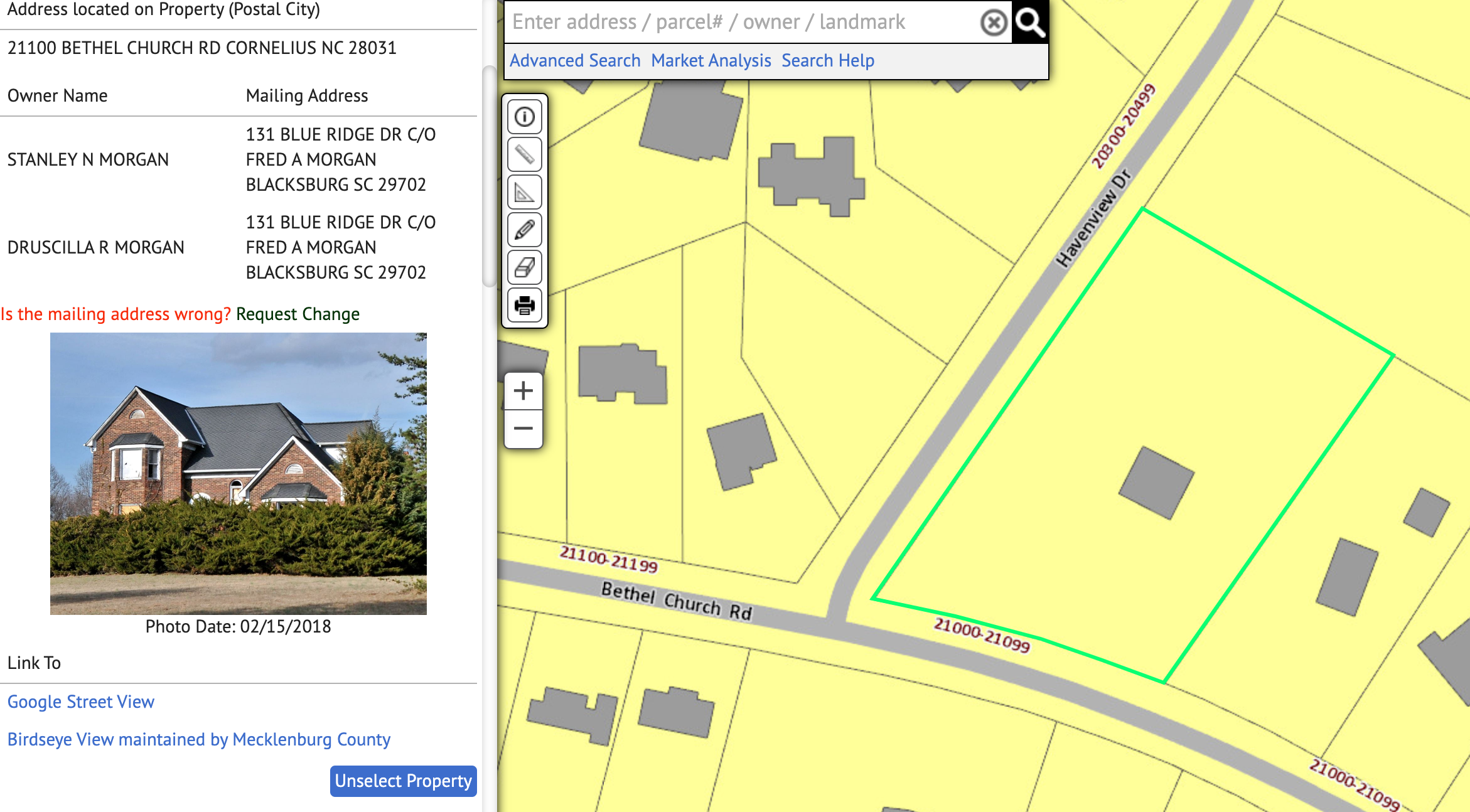Select the identify info tool
1470x812 pixels.
(525, 117)
